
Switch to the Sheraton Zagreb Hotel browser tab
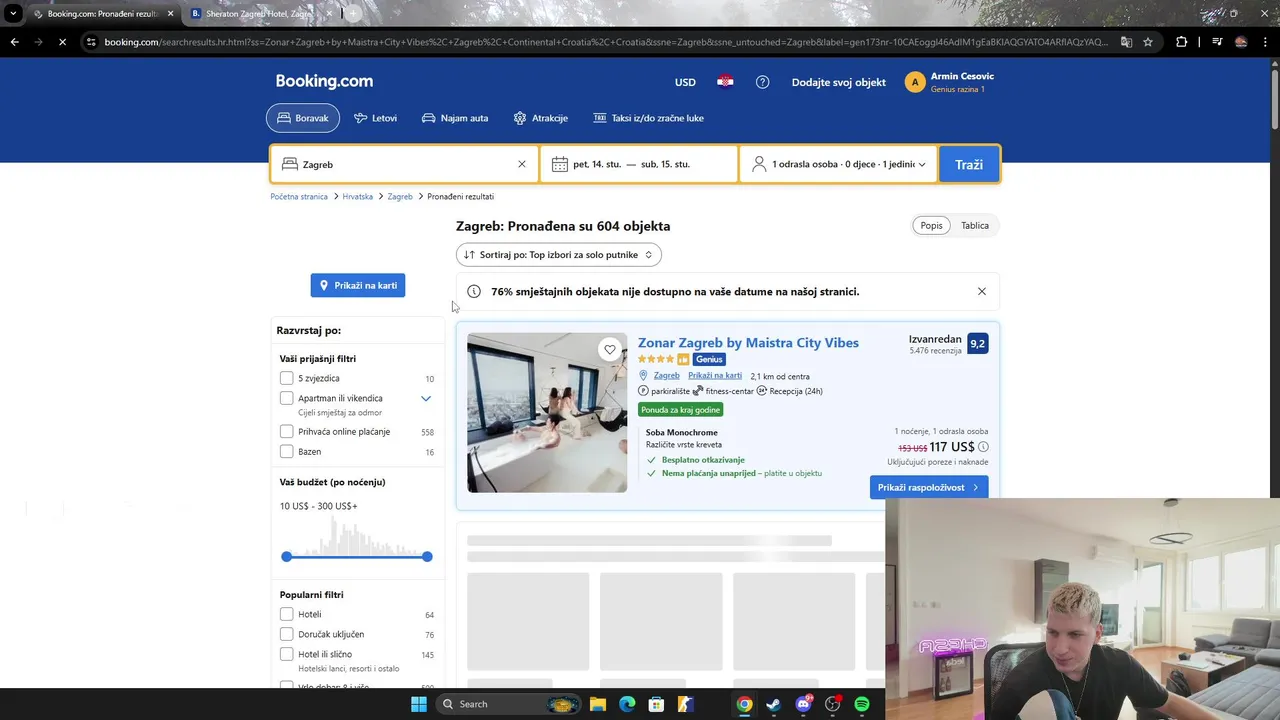point(260,14)
